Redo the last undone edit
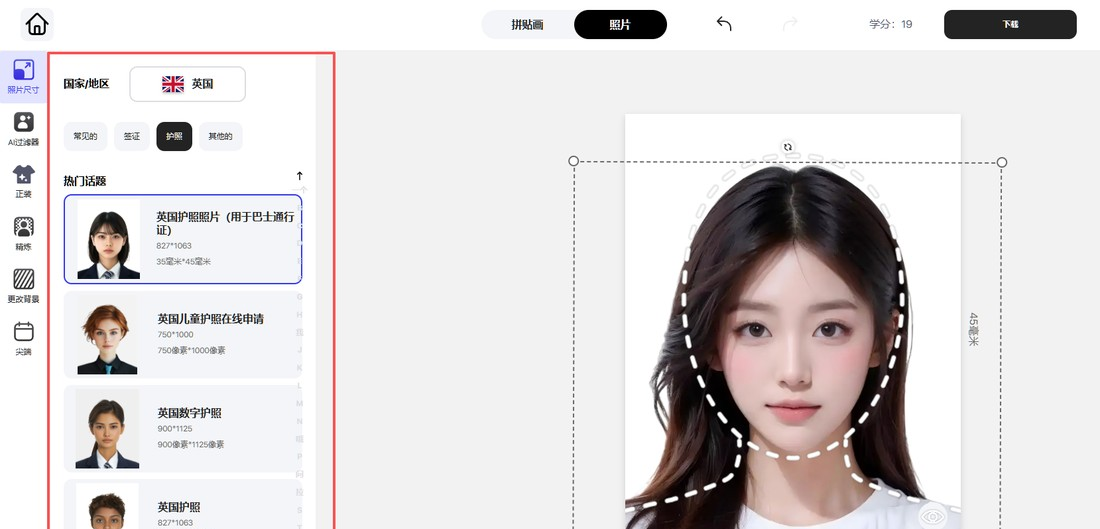 (790, 24)
